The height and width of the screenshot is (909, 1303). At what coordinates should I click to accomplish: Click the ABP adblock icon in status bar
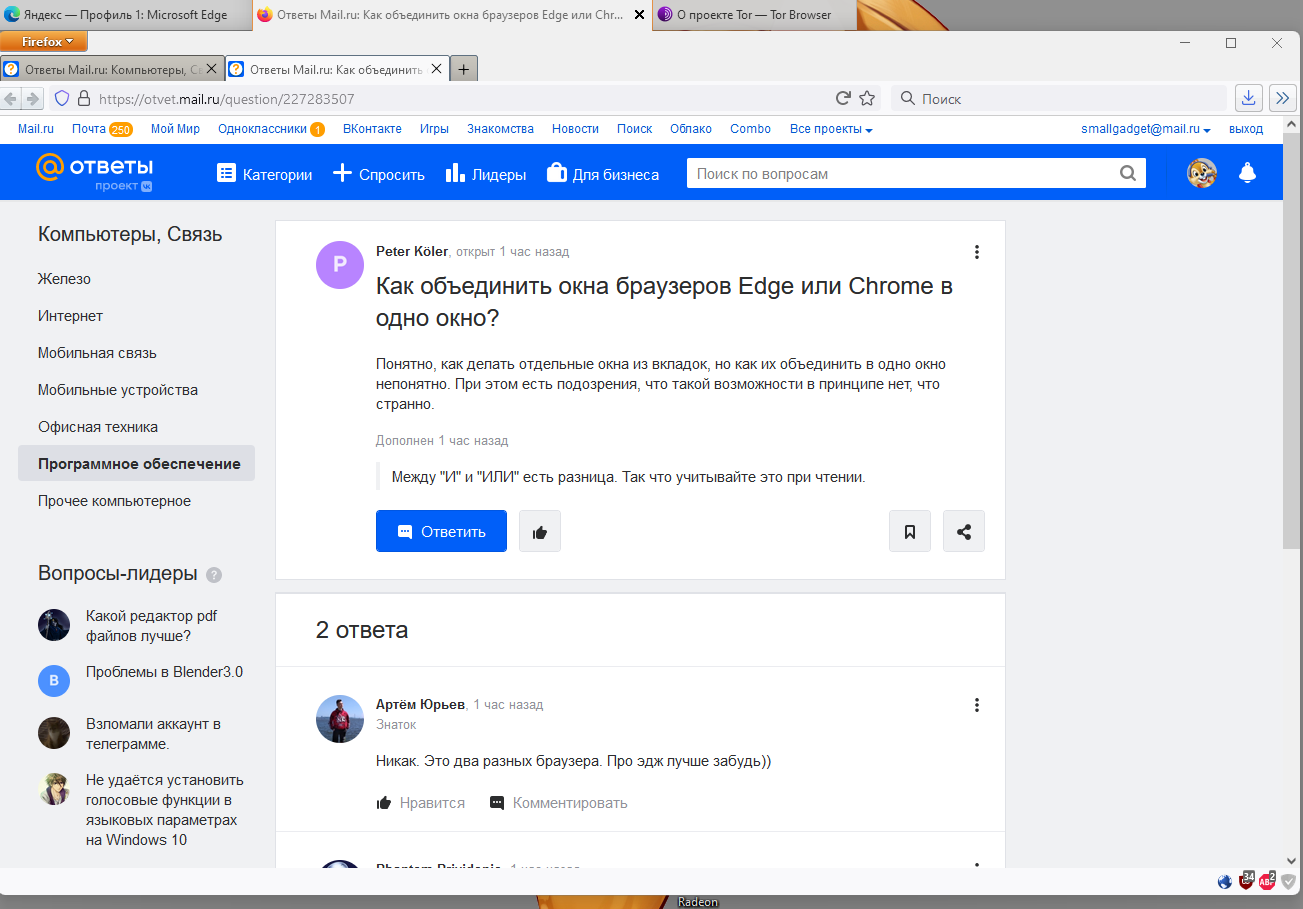click(1268, 881)
